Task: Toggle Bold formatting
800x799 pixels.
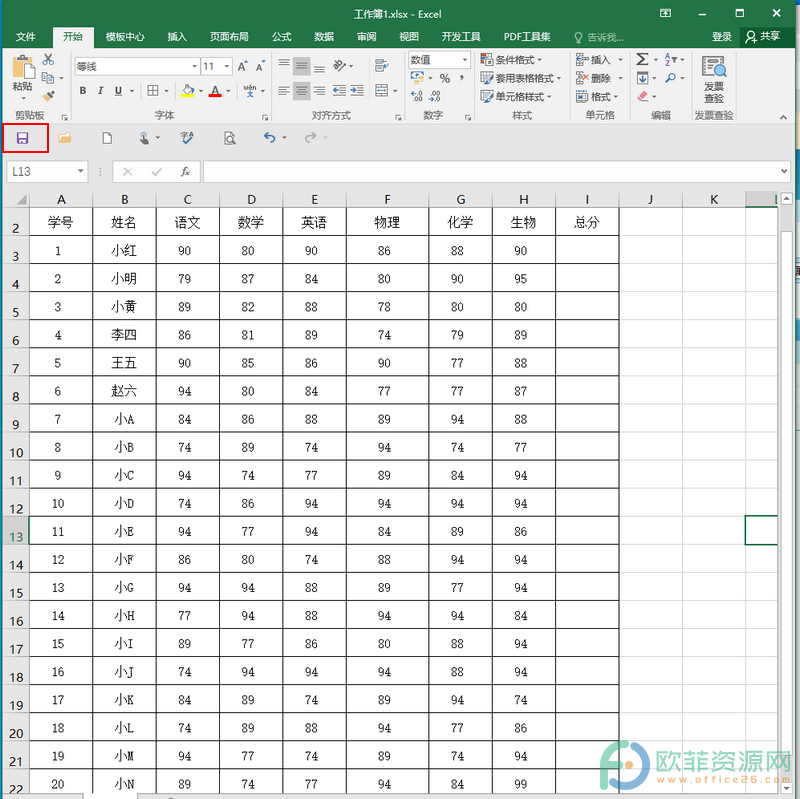Action: tap(83, 91)
